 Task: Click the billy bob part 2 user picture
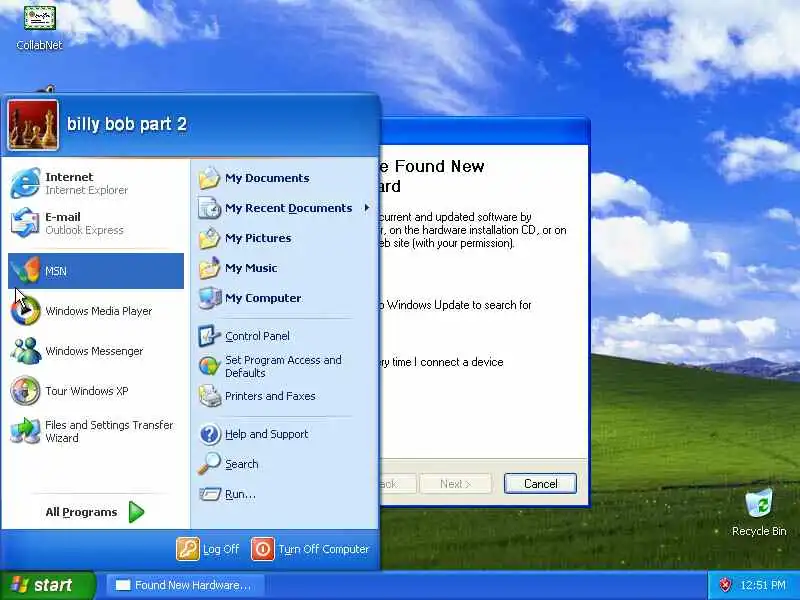33,125
